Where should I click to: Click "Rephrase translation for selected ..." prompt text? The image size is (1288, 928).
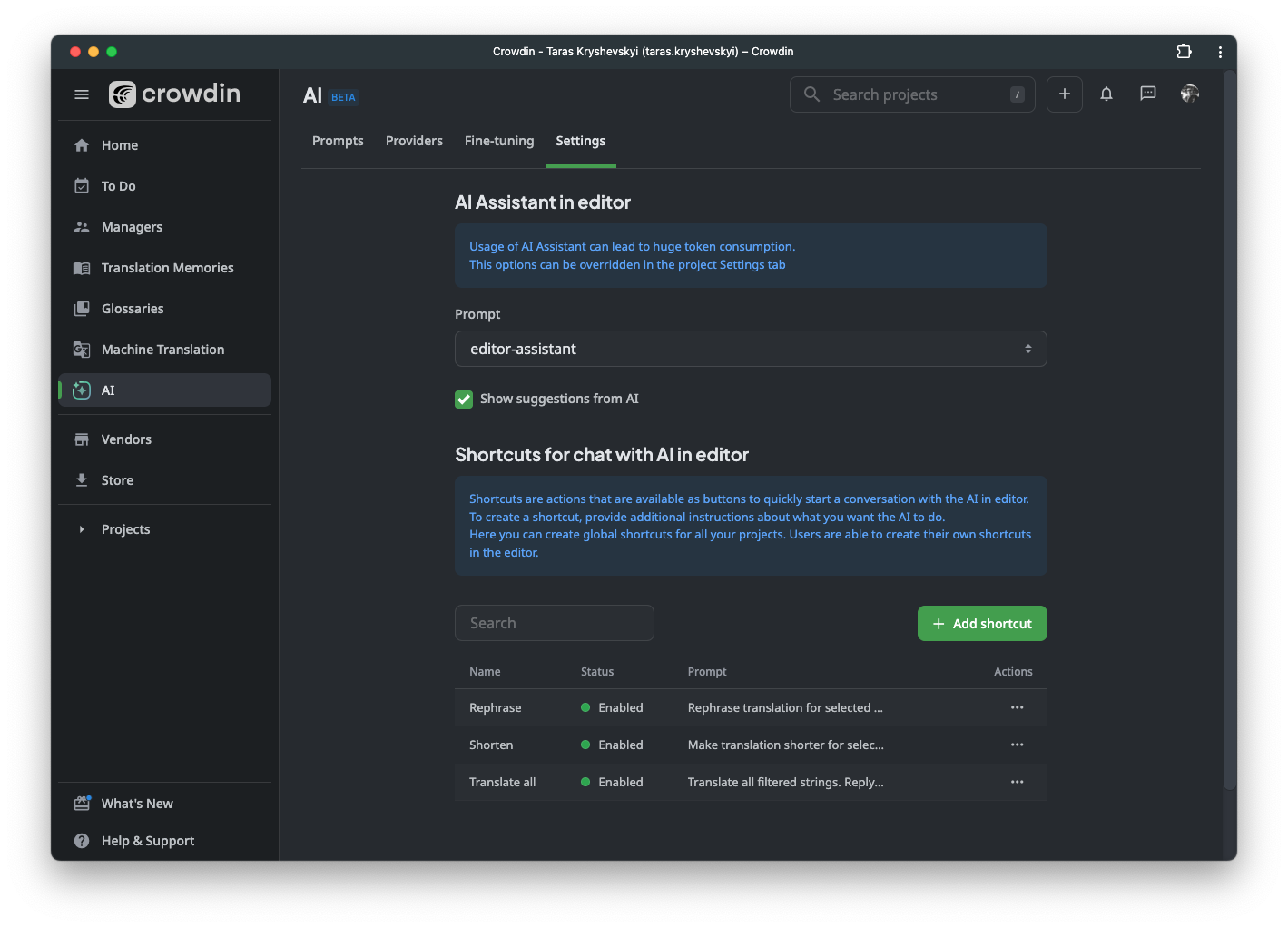(x=785, y=707)
